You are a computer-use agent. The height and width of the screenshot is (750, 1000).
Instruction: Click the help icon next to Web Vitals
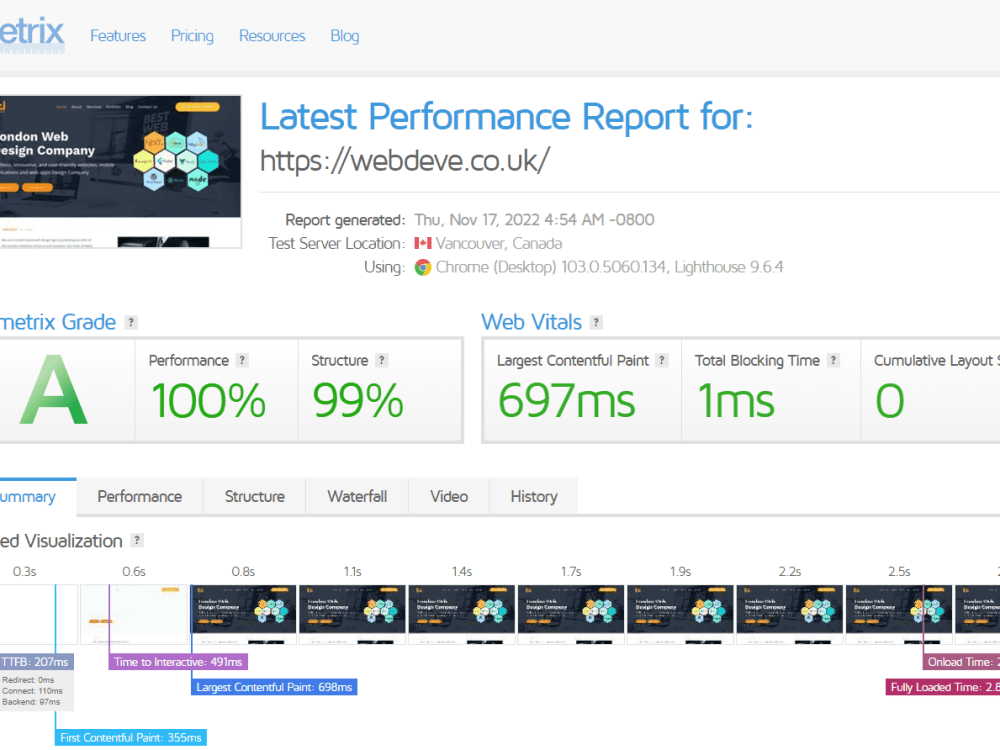point(596,322)
